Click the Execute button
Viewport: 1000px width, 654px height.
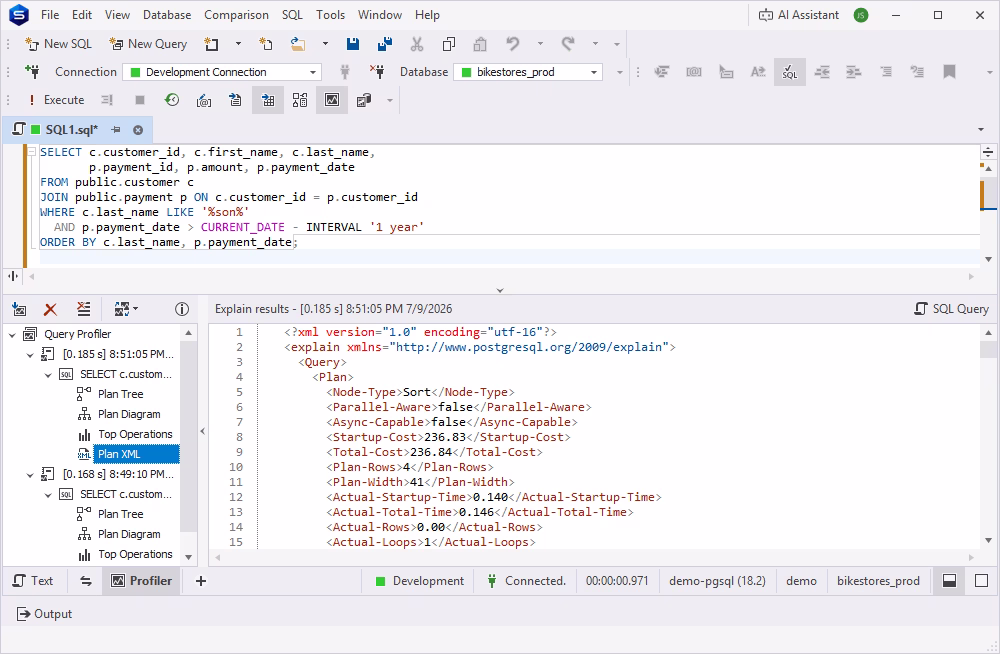point(56,100)
